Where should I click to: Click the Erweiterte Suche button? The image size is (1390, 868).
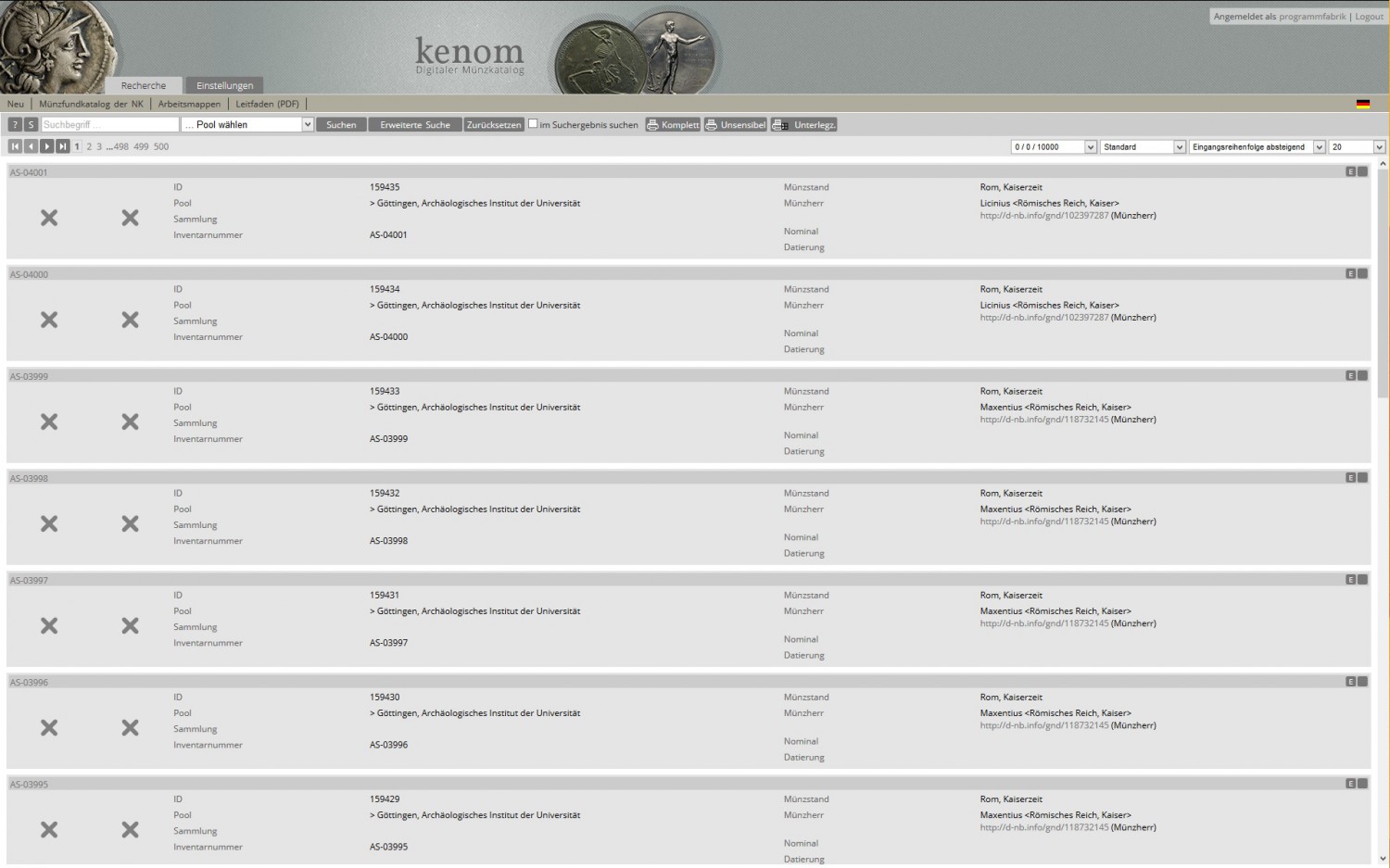[x=414, y=125]
